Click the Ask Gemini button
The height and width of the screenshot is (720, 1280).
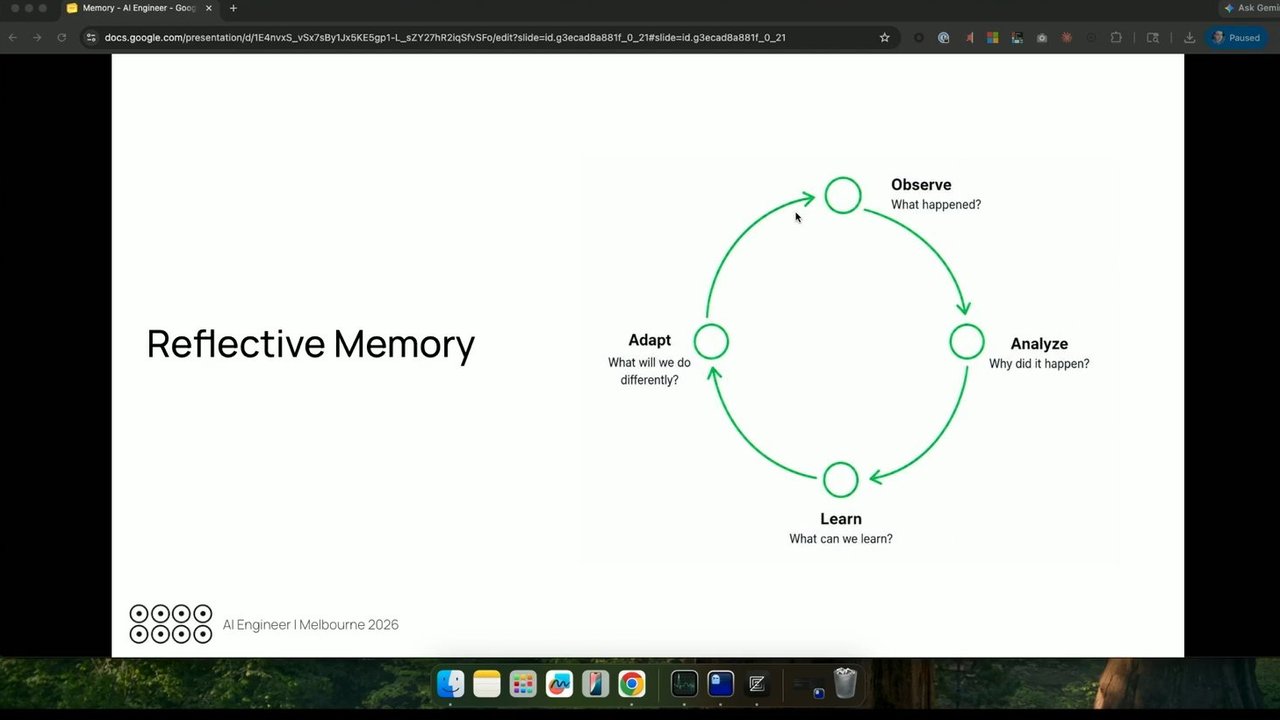point(1250,8)
